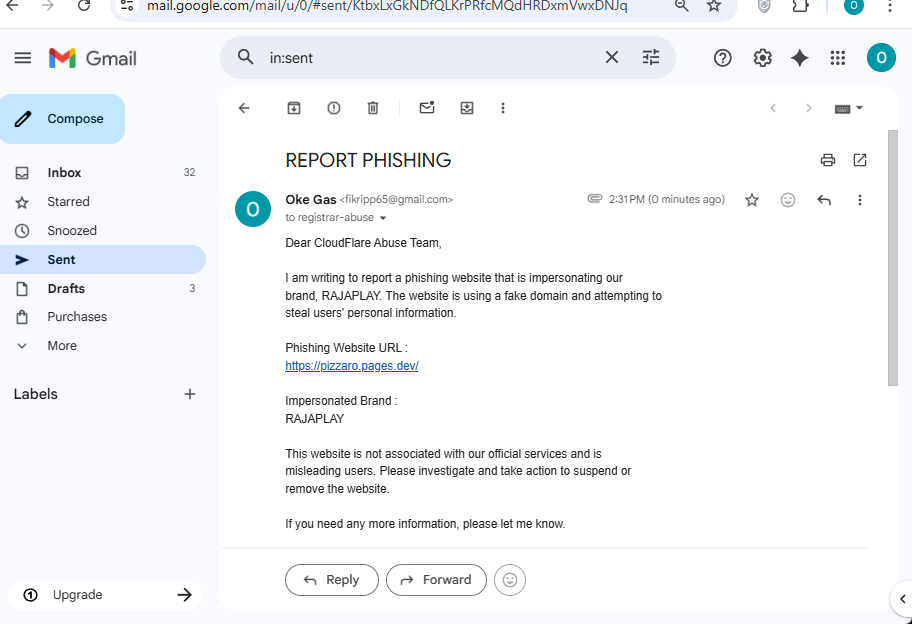Screen dimensions: 912x624
Task: Reload the page in the browser
Action: pyautogui.click(x=84, y=6)
